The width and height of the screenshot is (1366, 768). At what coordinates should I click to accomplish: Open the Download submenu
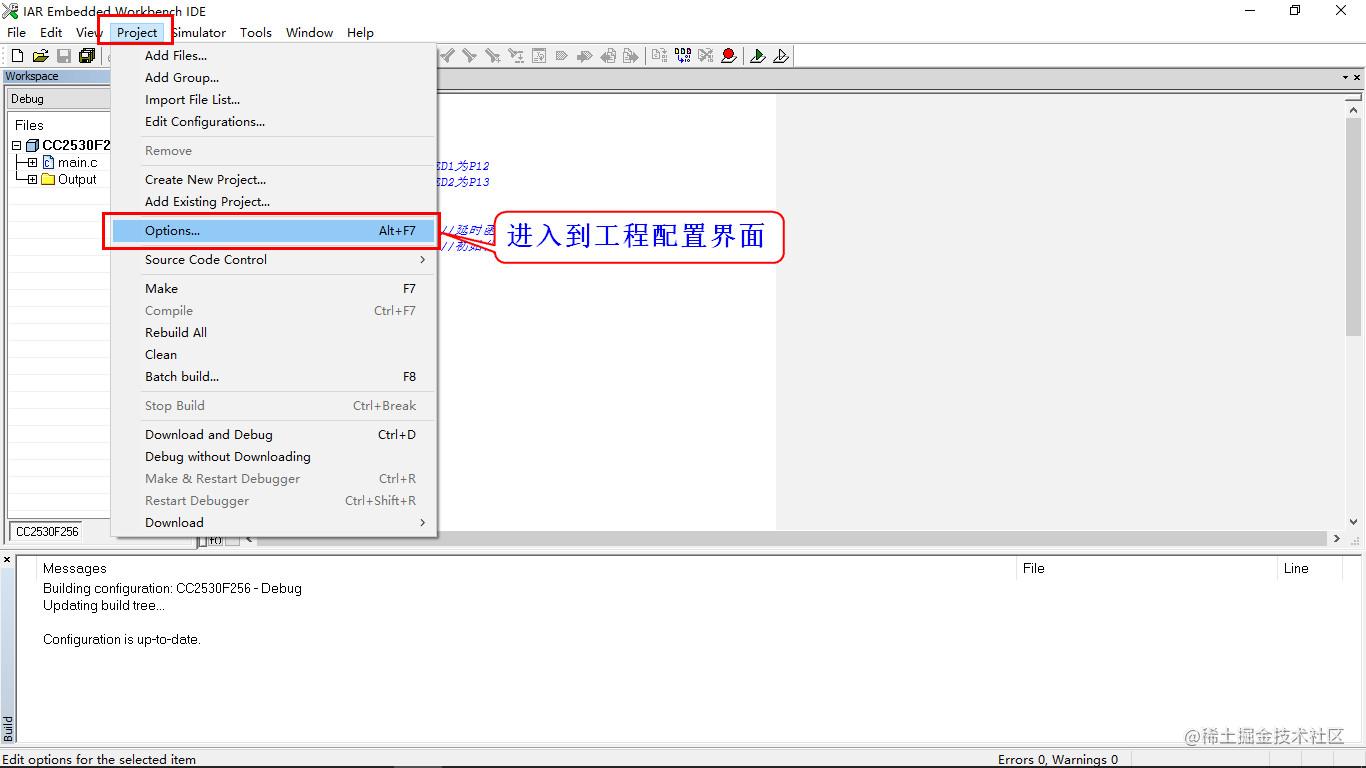pyautogui.click(x=274, y=522)
